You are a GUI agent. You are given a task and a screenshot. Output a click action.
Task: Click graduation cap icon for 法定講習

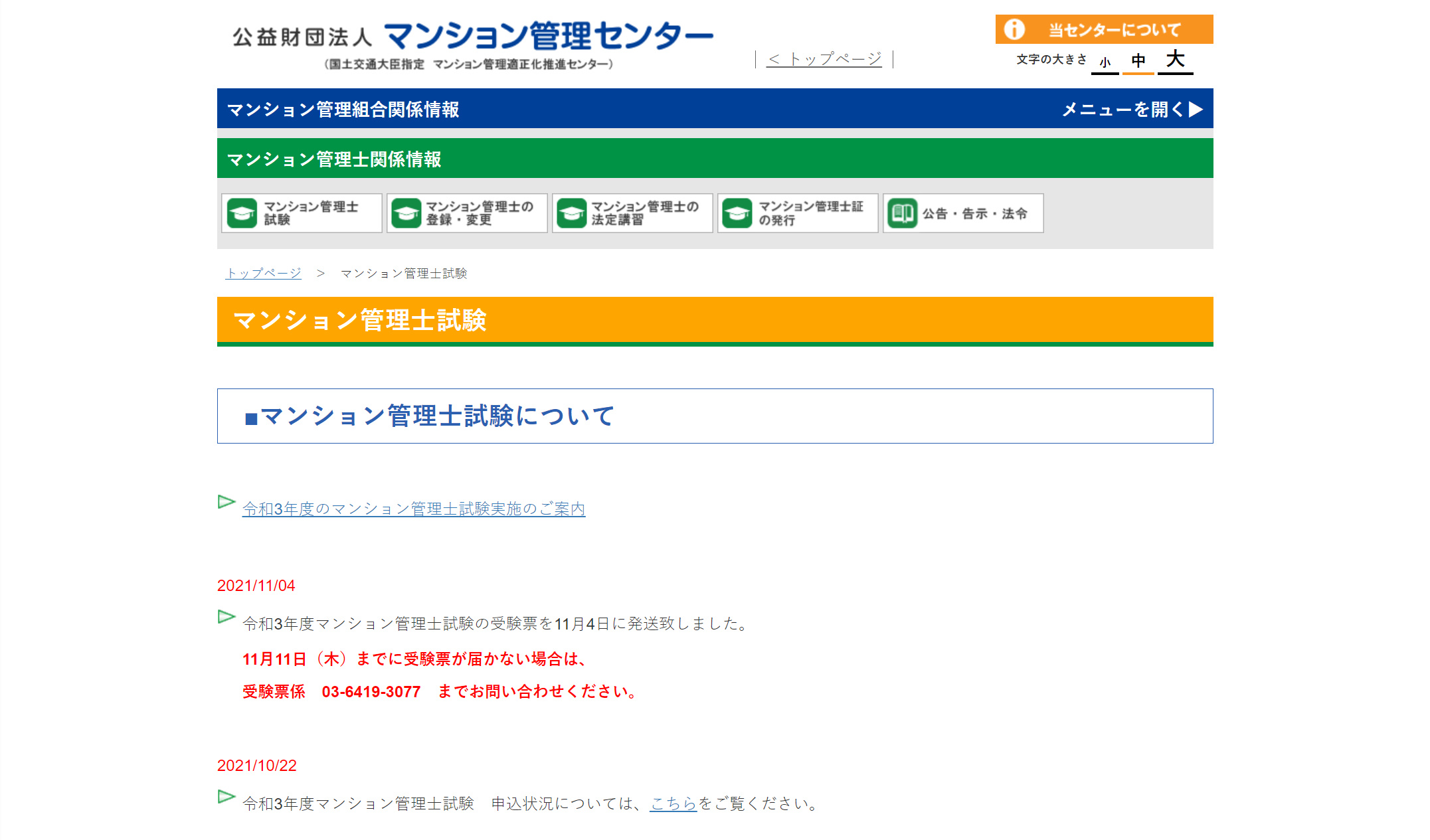coord(571,213)
